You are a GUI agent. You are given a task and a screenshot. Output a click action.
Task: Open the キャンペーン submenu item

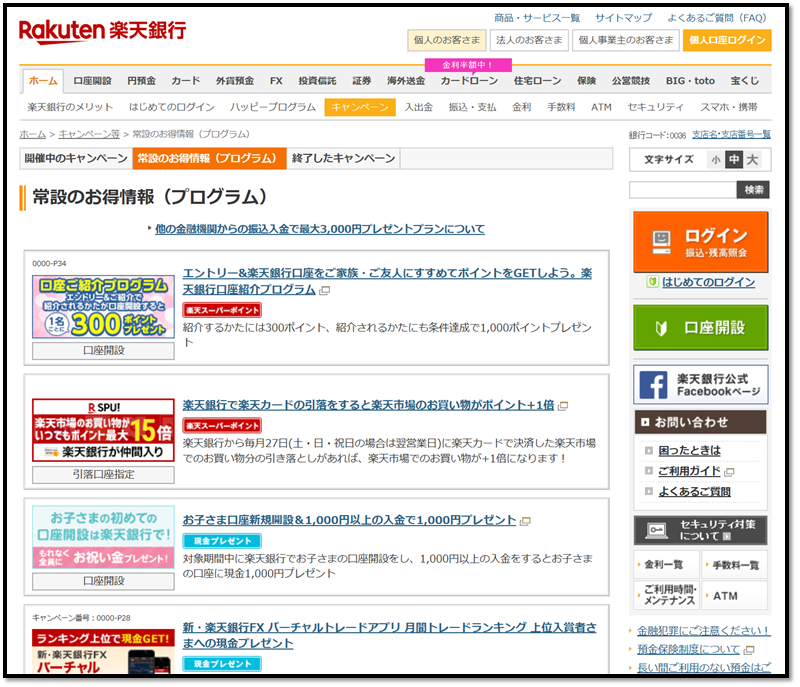point(360,107)
